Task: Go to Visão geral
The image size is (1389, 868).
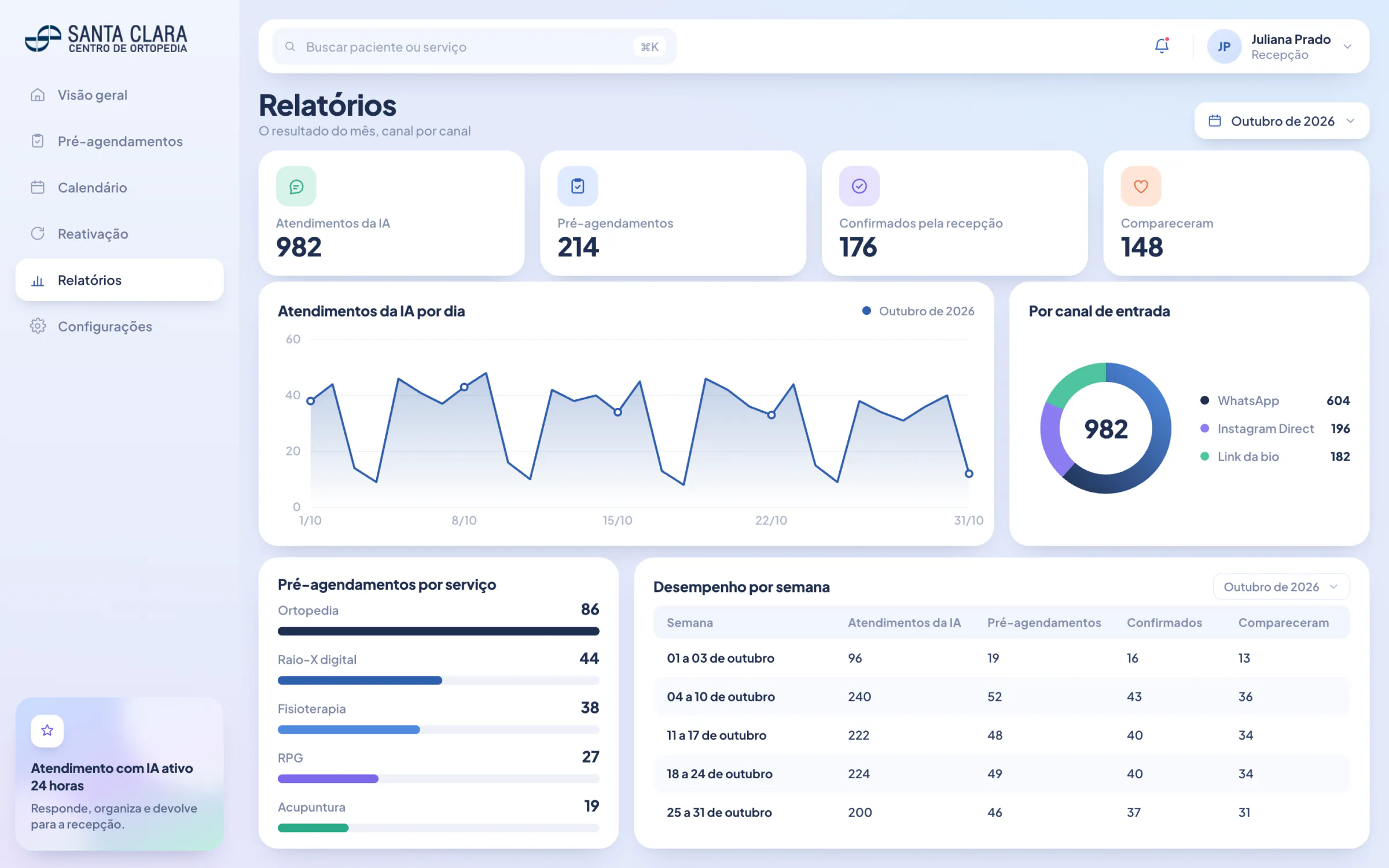Action: [119, 95]
